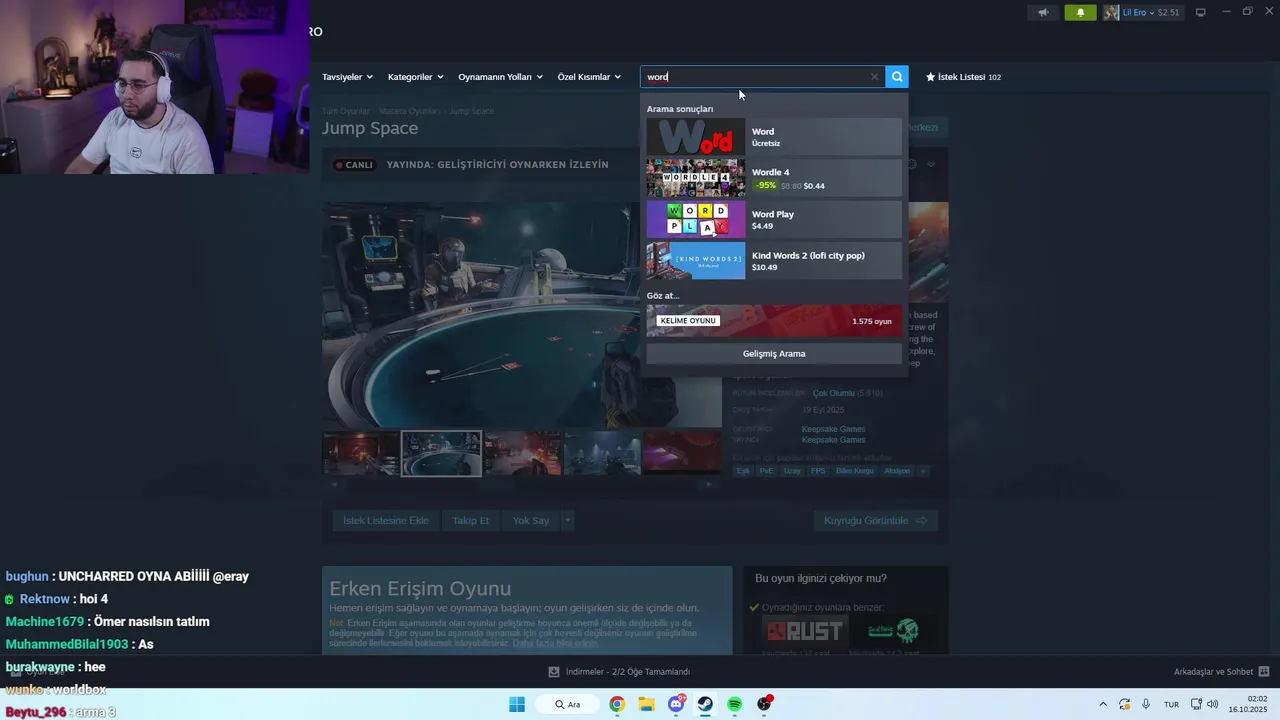Select the Word free search result
This screenshot has height=720, width=1280.
click(x=774, y=137)
